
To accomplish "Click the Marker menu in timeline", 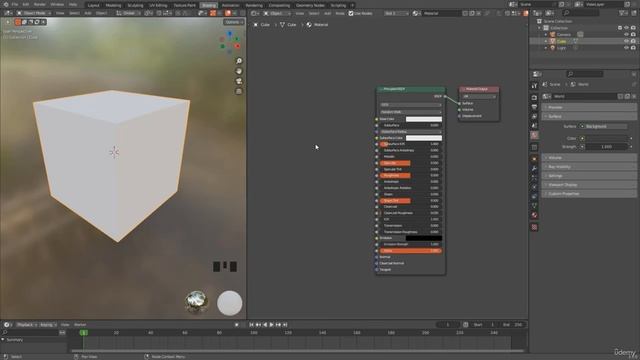I will pyautogui.click(x=80, y=325).
